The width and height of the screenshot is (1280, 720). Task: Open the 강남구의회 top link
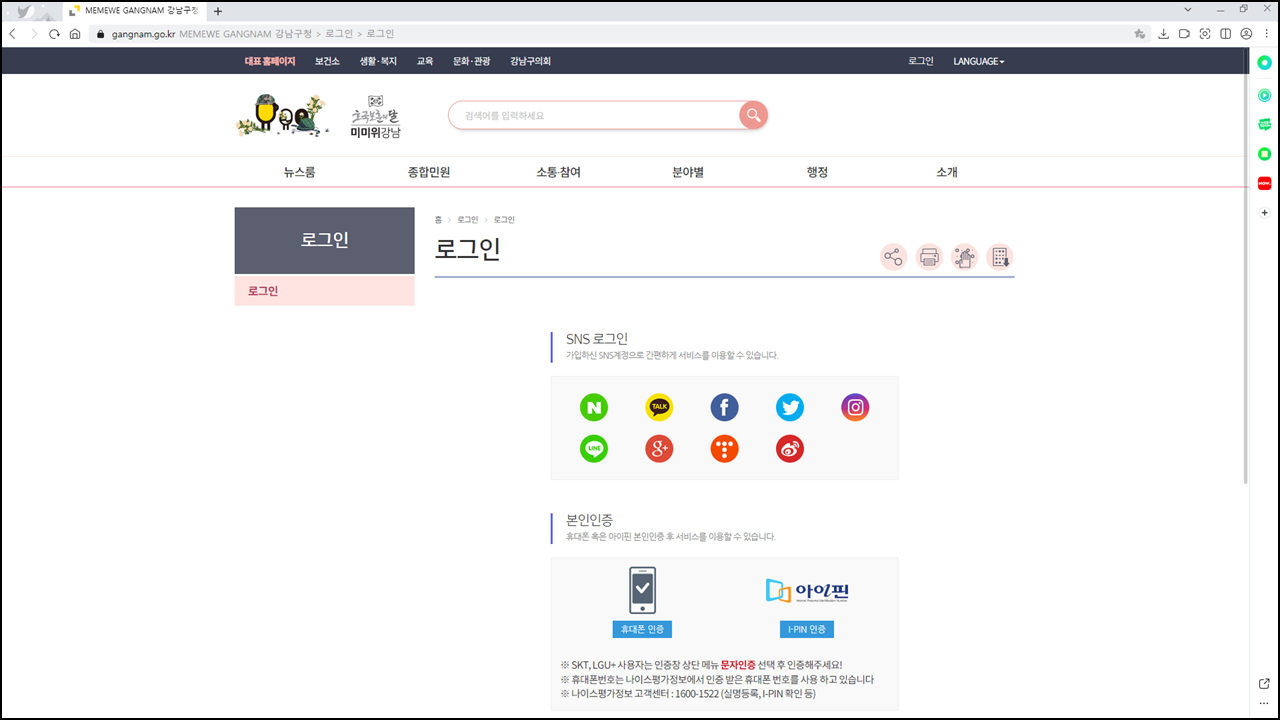[530, 61]
